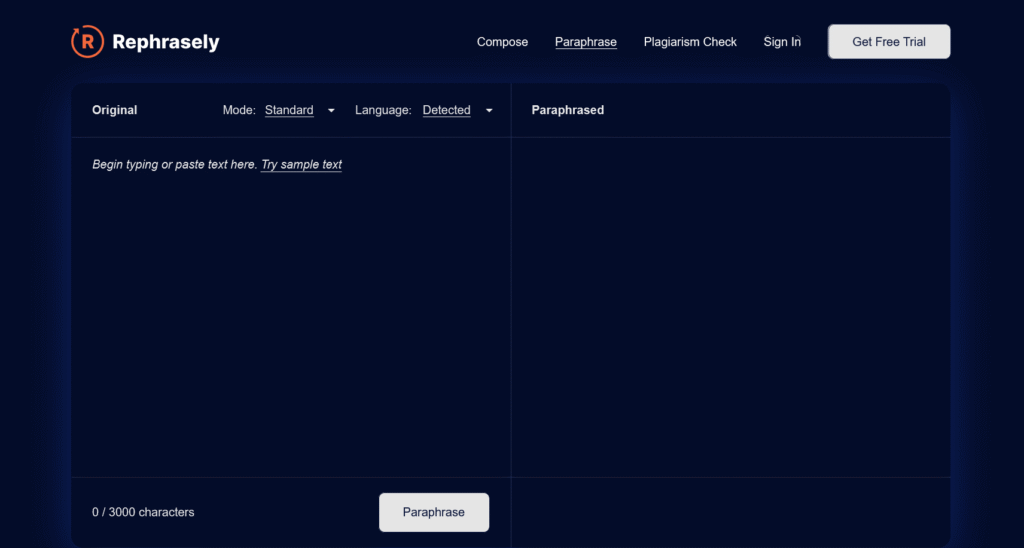Click into the original text input area
The height and width of the screenshot is (548, 1024).
[291, 307]
